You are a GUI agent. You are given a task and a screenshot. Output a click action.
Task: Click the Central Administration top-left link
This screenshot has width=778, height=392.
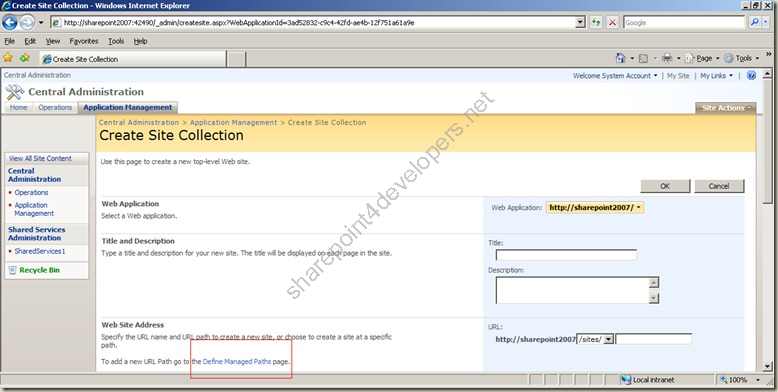coord(37,75)
